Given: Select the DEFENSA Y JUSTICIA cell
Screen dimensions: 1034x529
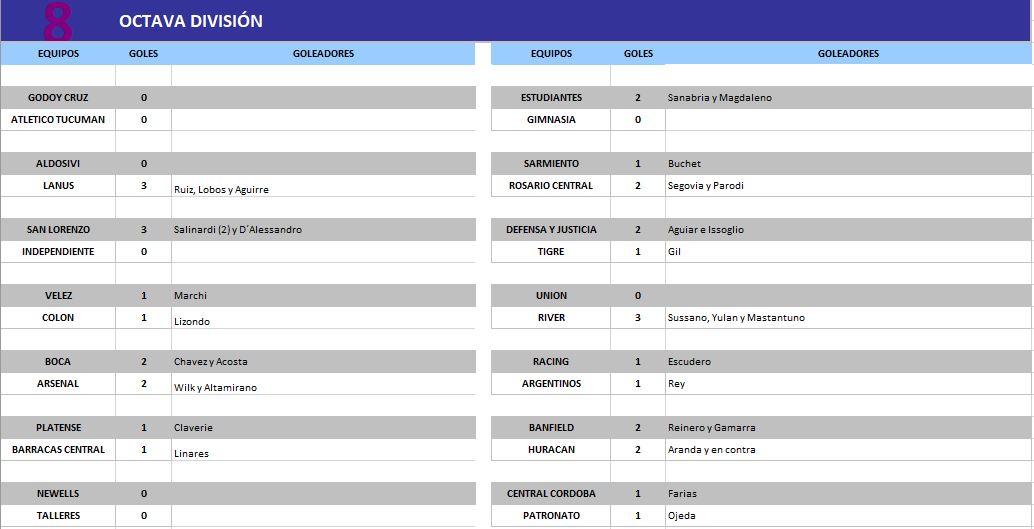Looking at the screenshot, I should point(551,230).
